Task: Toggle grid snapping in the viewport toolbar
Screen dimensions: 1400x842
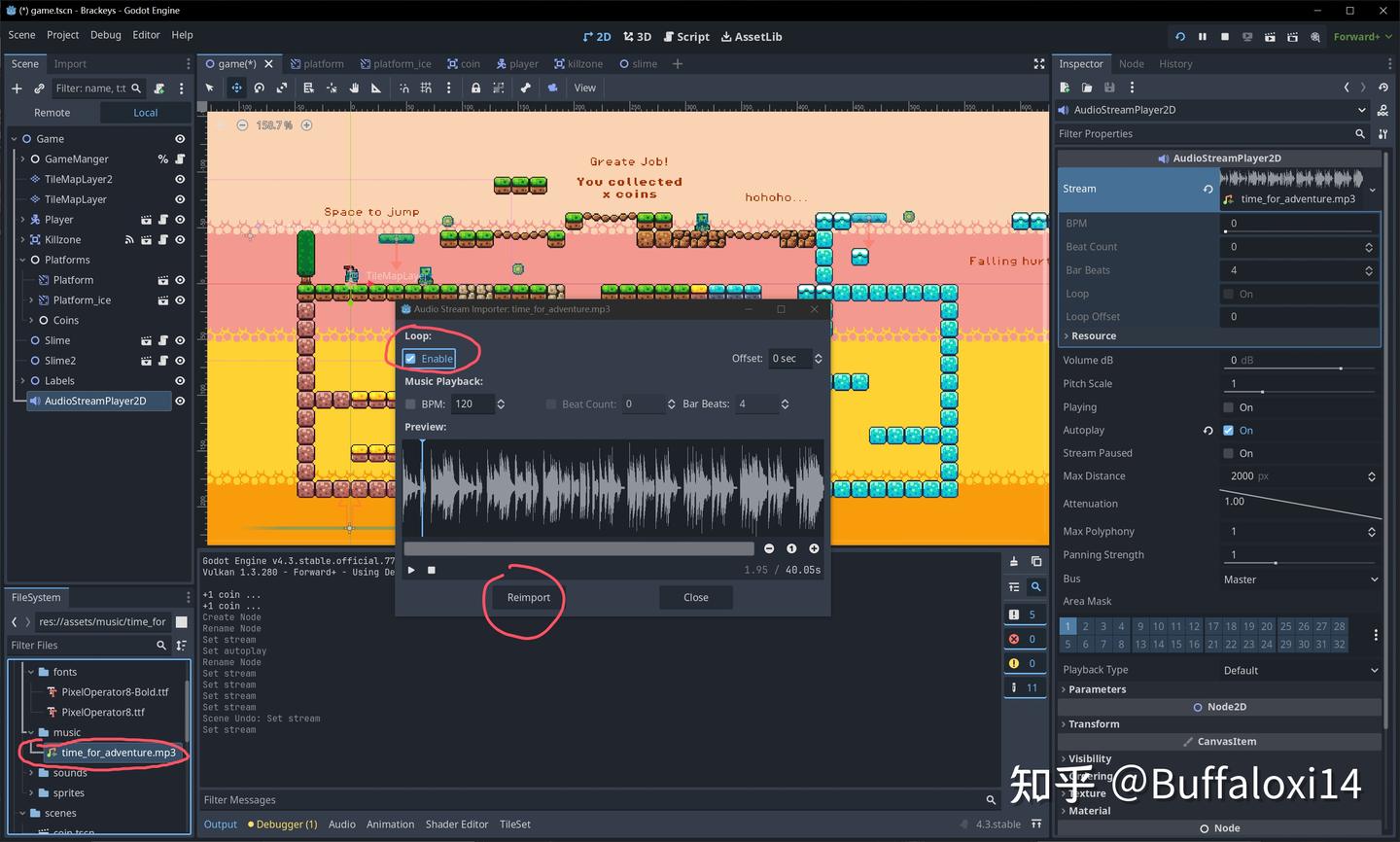Action: coord(426,88)
